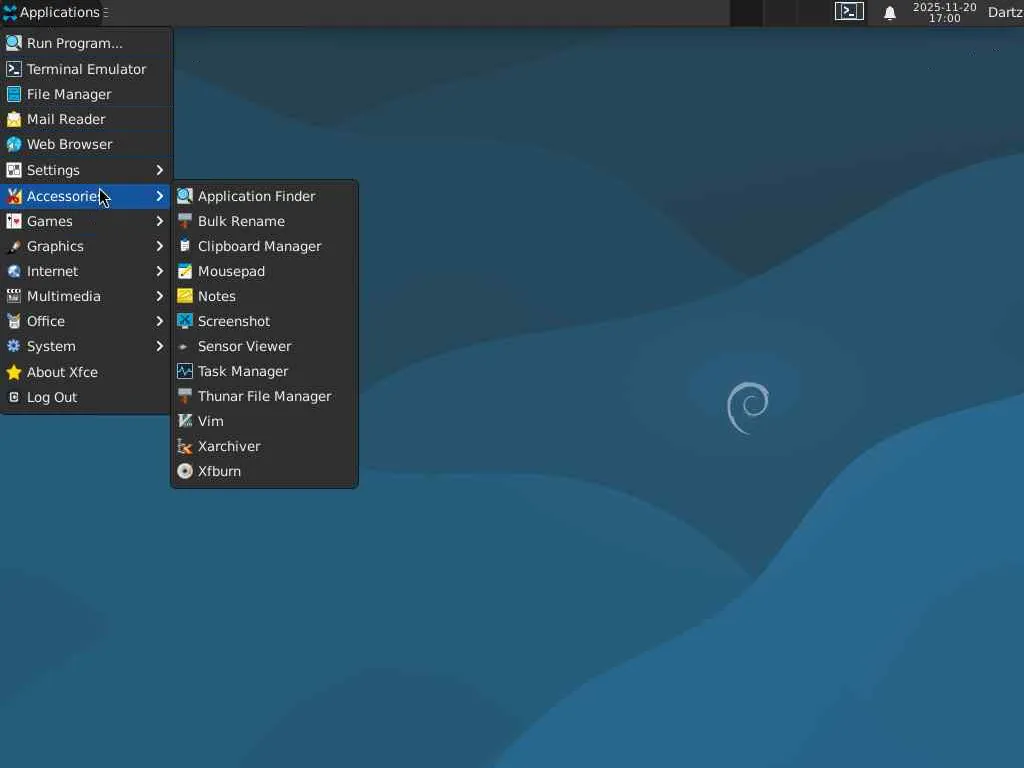Viewport: 1024px width, 768px height.
Task: Click the Vim icon
Action: [185, 421]
